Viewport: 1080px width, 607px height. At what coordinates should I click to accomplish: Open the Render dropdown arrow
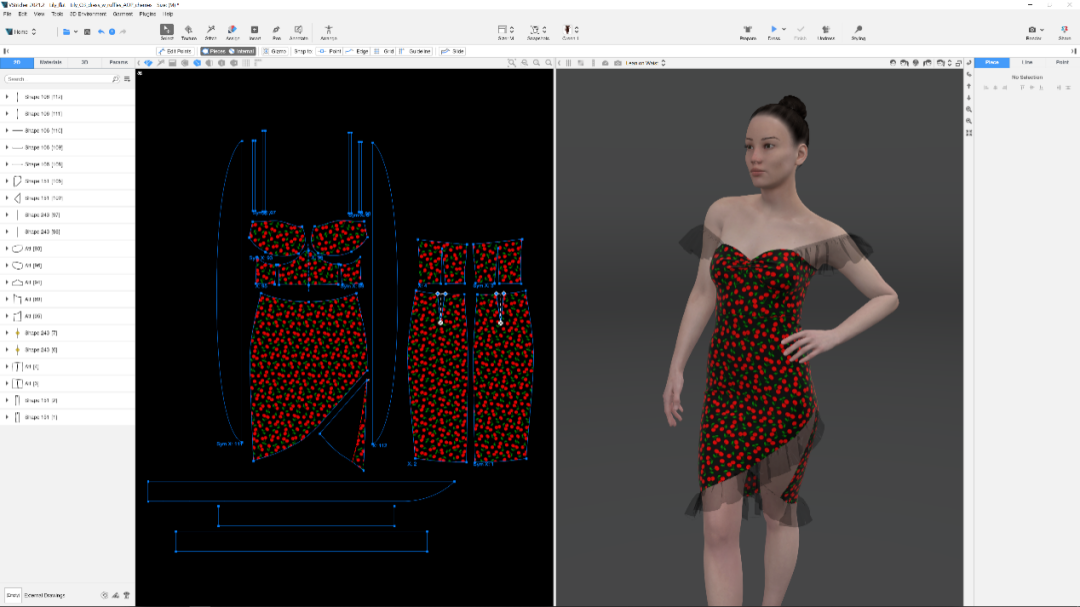(x=1043, y=30)
